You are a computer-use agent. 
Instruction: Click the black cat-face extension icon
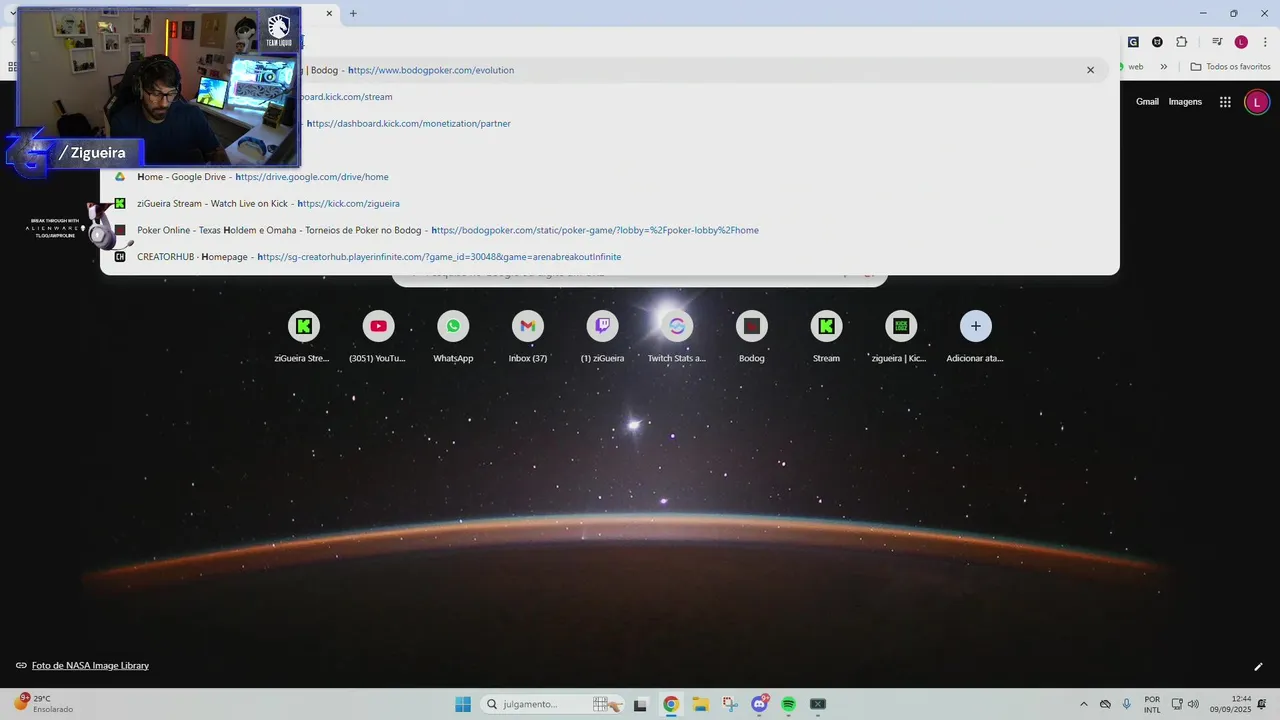(x=1157, y=42)
